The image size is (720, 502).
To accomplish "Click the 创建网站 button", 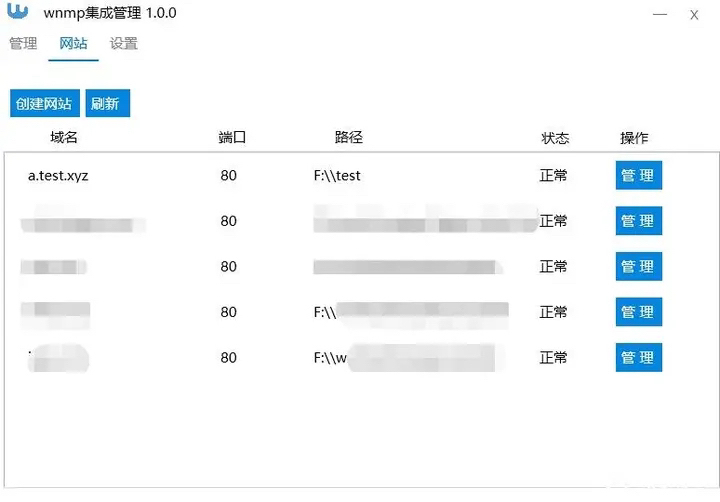I will 45,103.
